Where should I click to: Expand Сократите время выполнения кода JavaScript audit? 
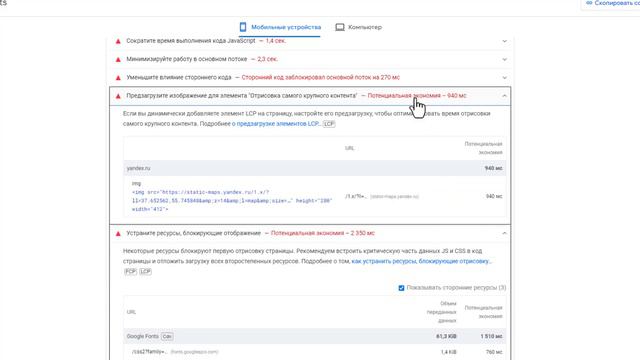pos(504,41)
